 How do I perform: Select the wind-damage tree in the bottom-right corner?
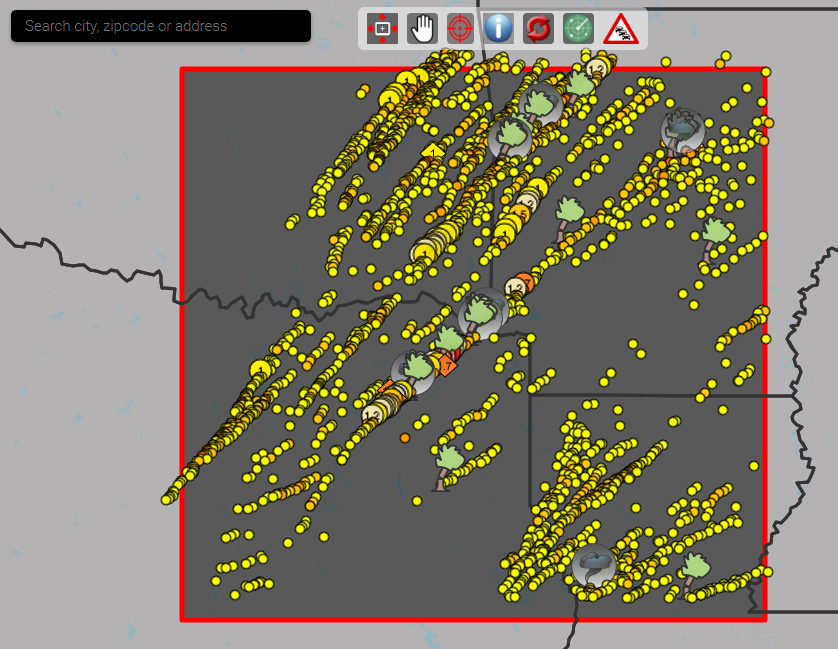coord(693,573)
